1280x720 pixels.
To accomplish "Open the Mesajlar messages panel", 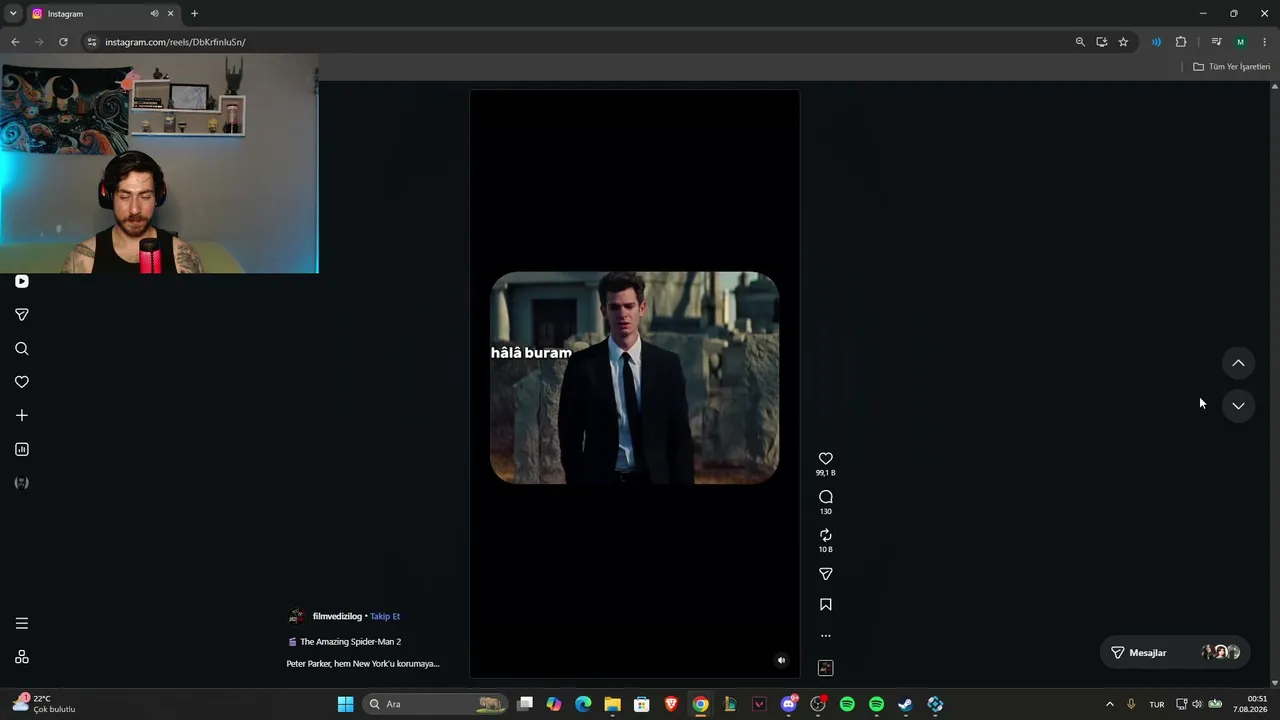I will [1174, 652].
